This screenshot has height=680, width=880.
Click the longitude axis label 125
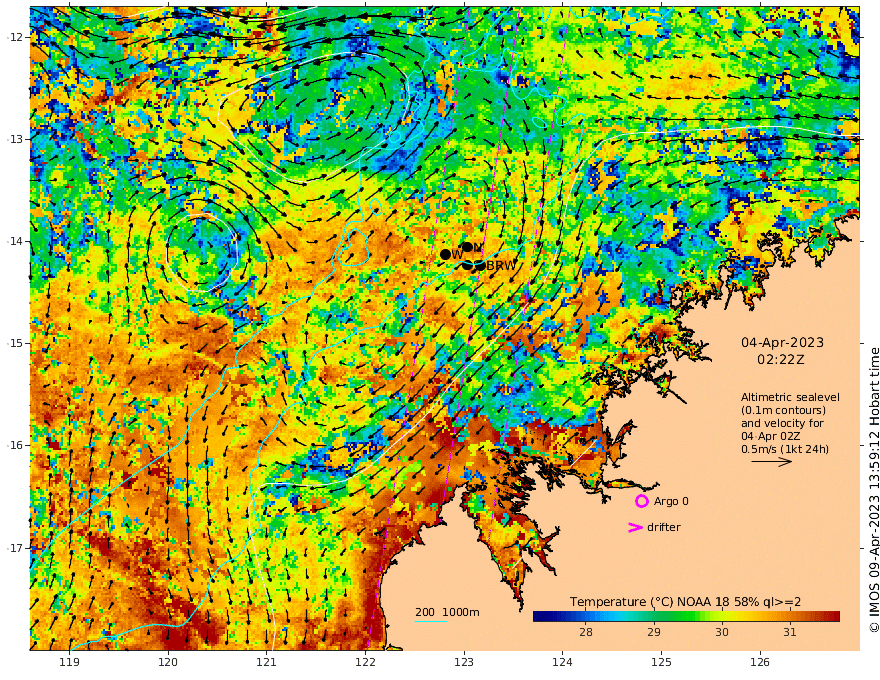(661, 662)
